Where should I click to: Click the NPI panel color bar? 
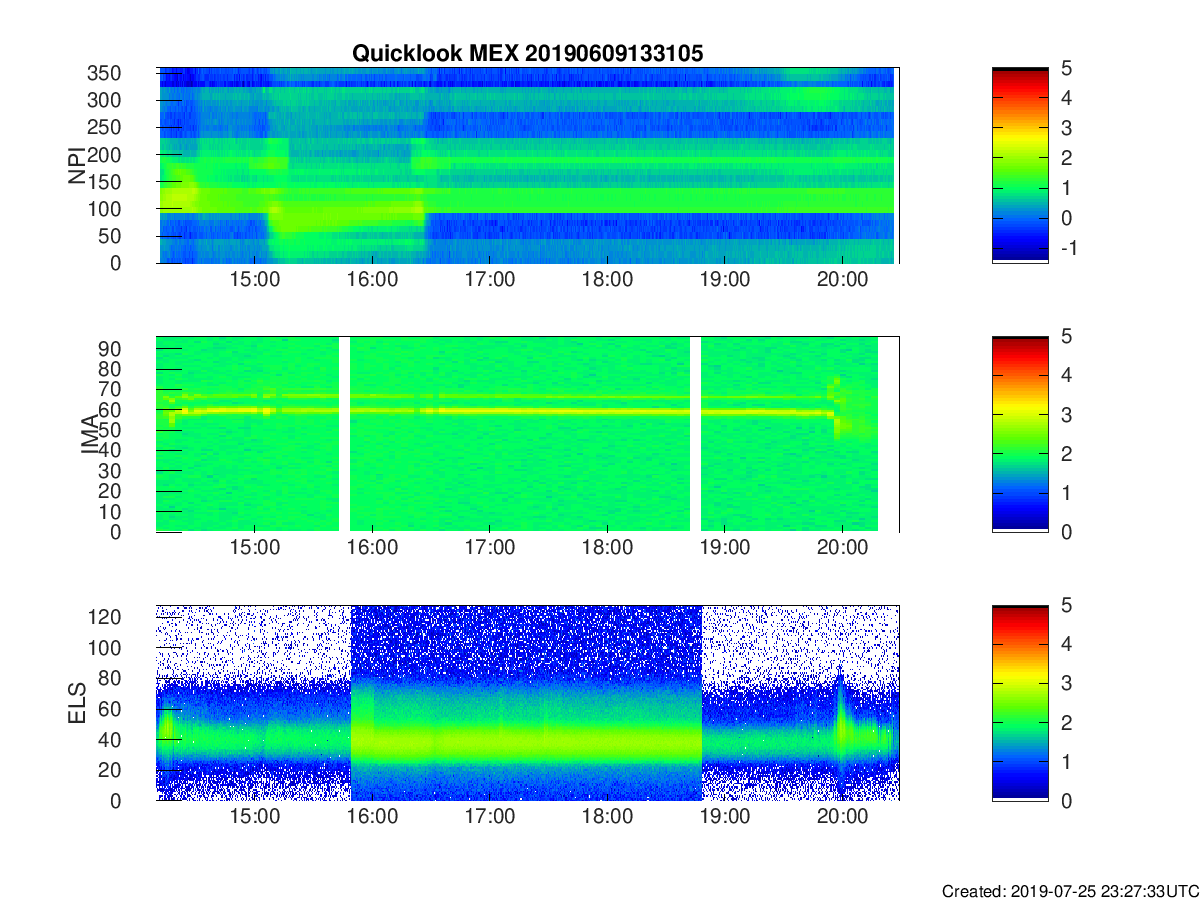1020,165
